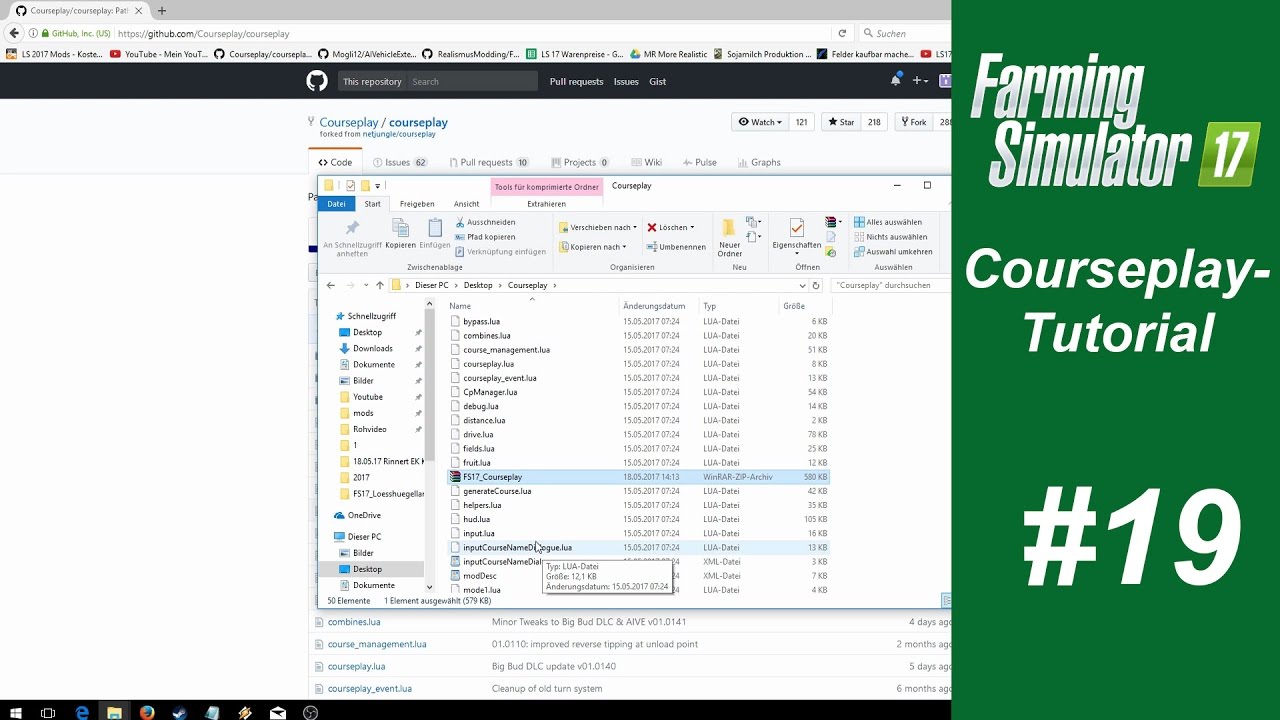Click the GitHub notifications bell
Viewport: 1280px width, 720px height.
(x=896, y=81)
